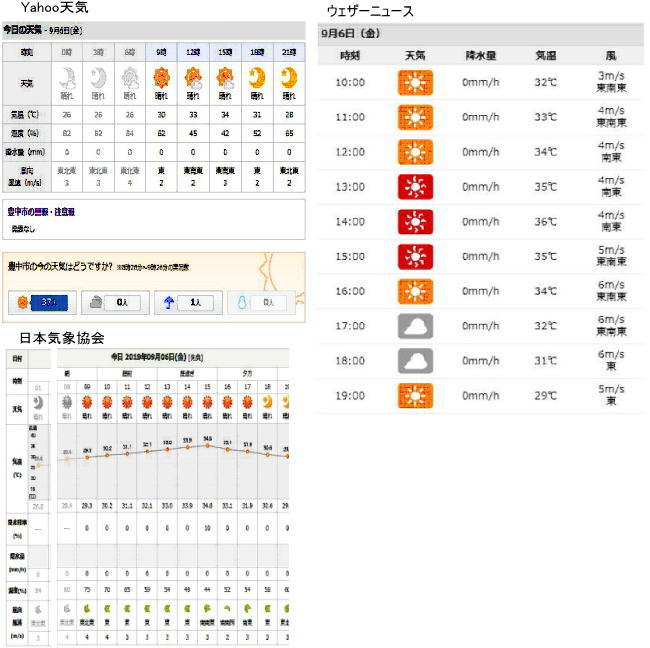The image size is (650, 648).
Task: Click Yahoo sun-with-cloud icon for 12時
Action: click(193, 78)
